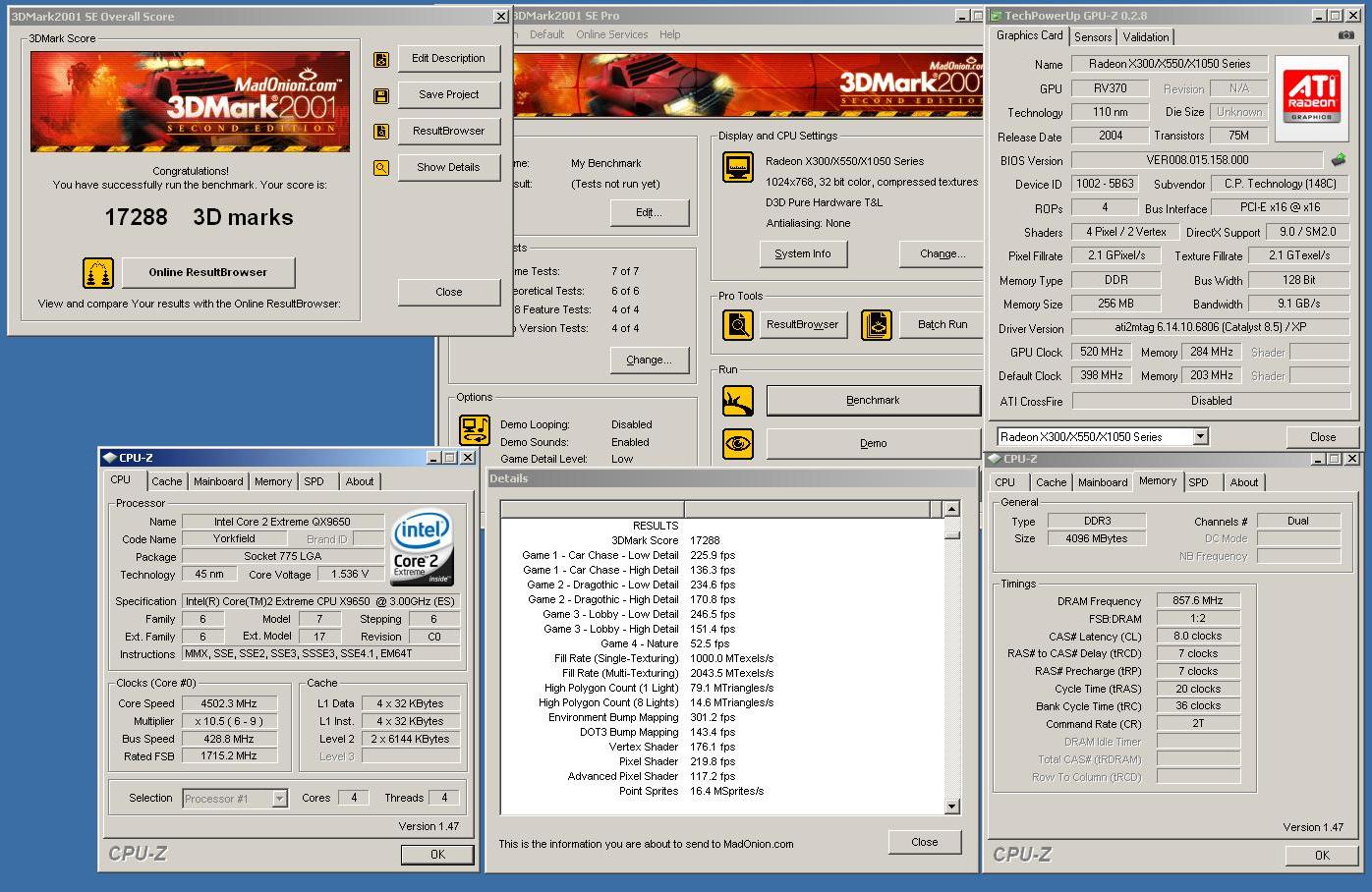Viewport: 1372px width, 892px height.
Task: Click the DRAM Frequency 857.6 MHz field
Action: pyautogui.click(x=1198, y=601)
